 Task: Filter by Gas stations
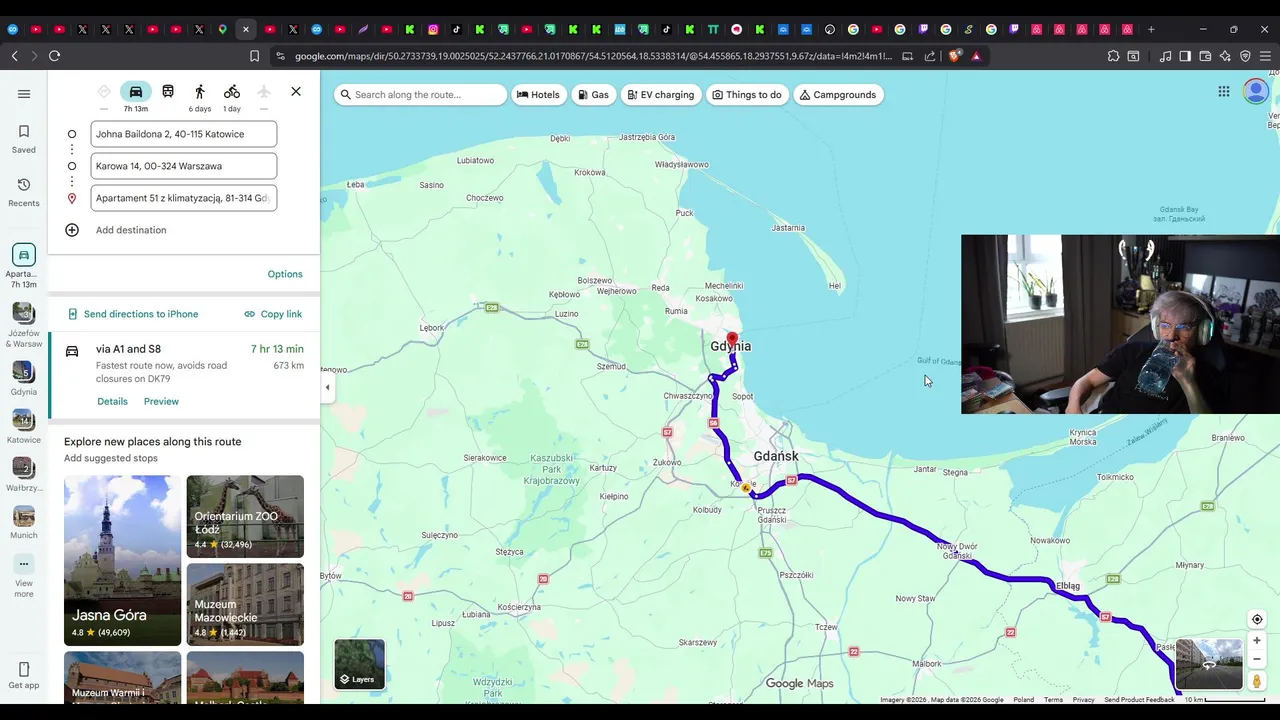(x=593, y=95)
